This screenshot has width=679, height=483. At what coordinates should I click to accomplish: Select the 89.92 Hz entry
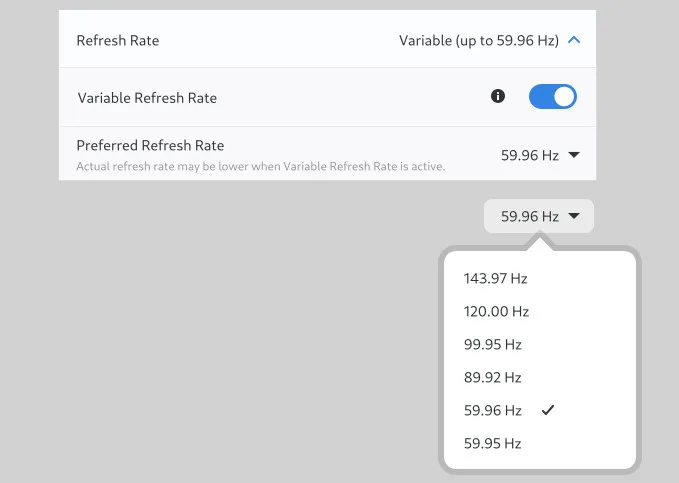[540, 377]
